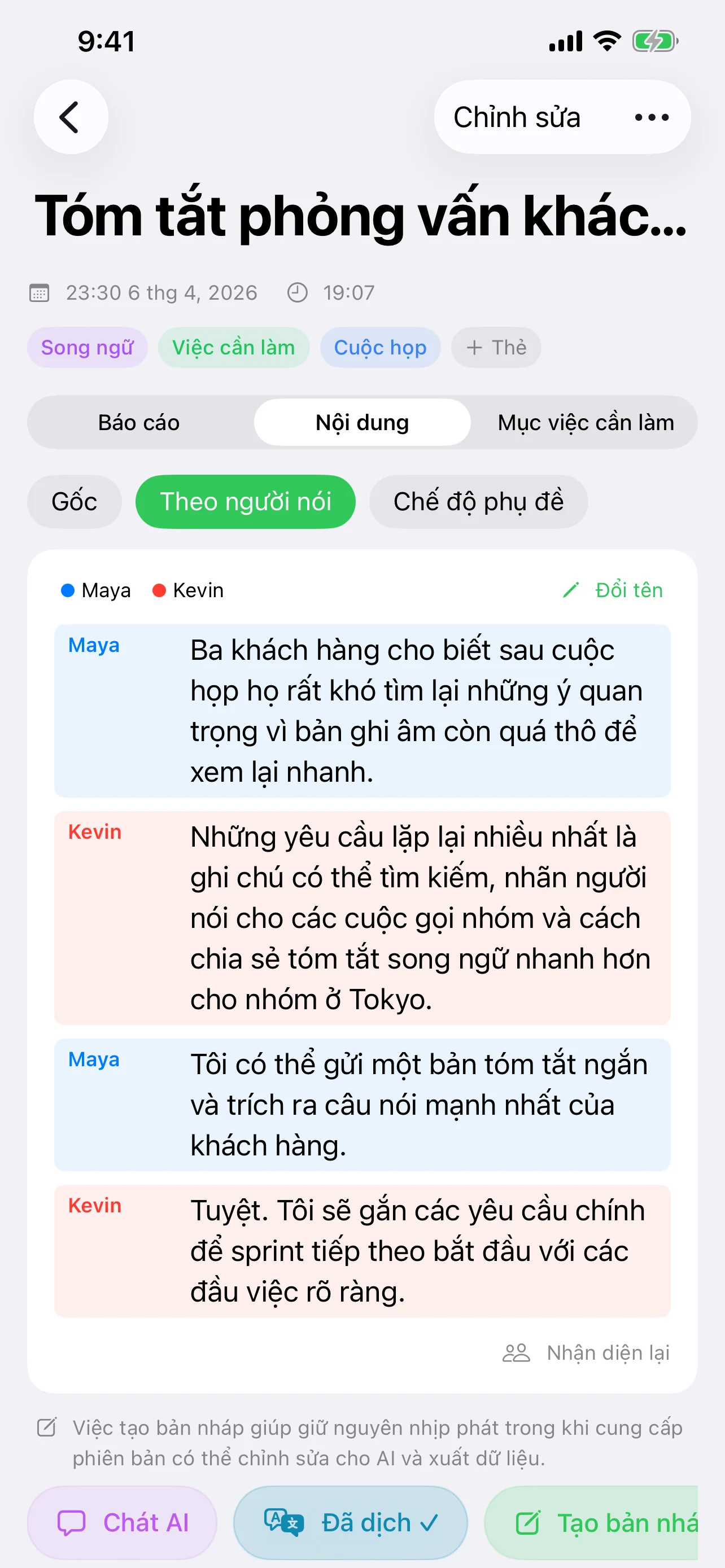
Task: Tap the Việc cần làm tag
Action: [234, 348]
